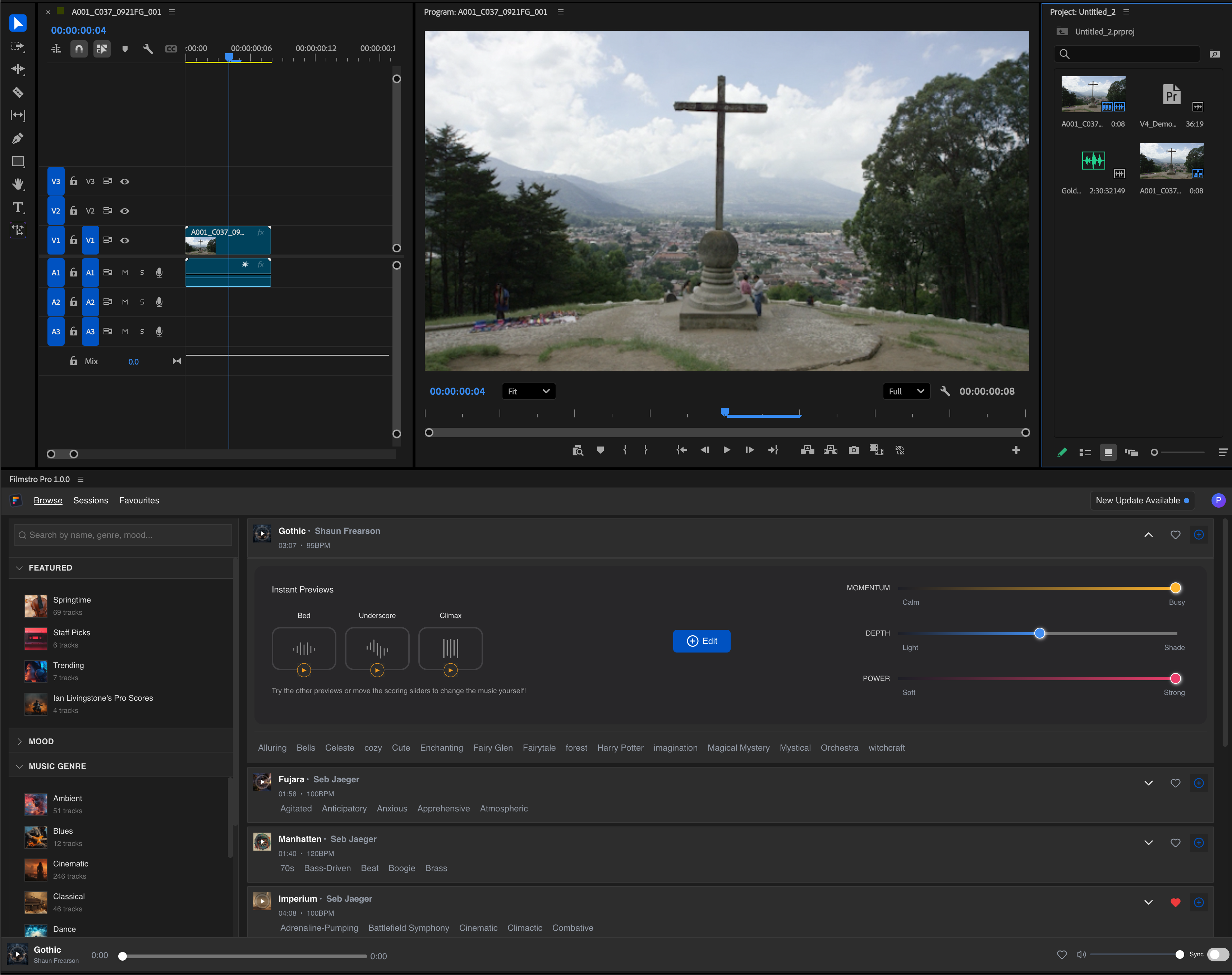Image resolution: width=1232 pixels, height=975 pixels.
Task: Click Lift button in Program monitor
Action: point(807,450)
